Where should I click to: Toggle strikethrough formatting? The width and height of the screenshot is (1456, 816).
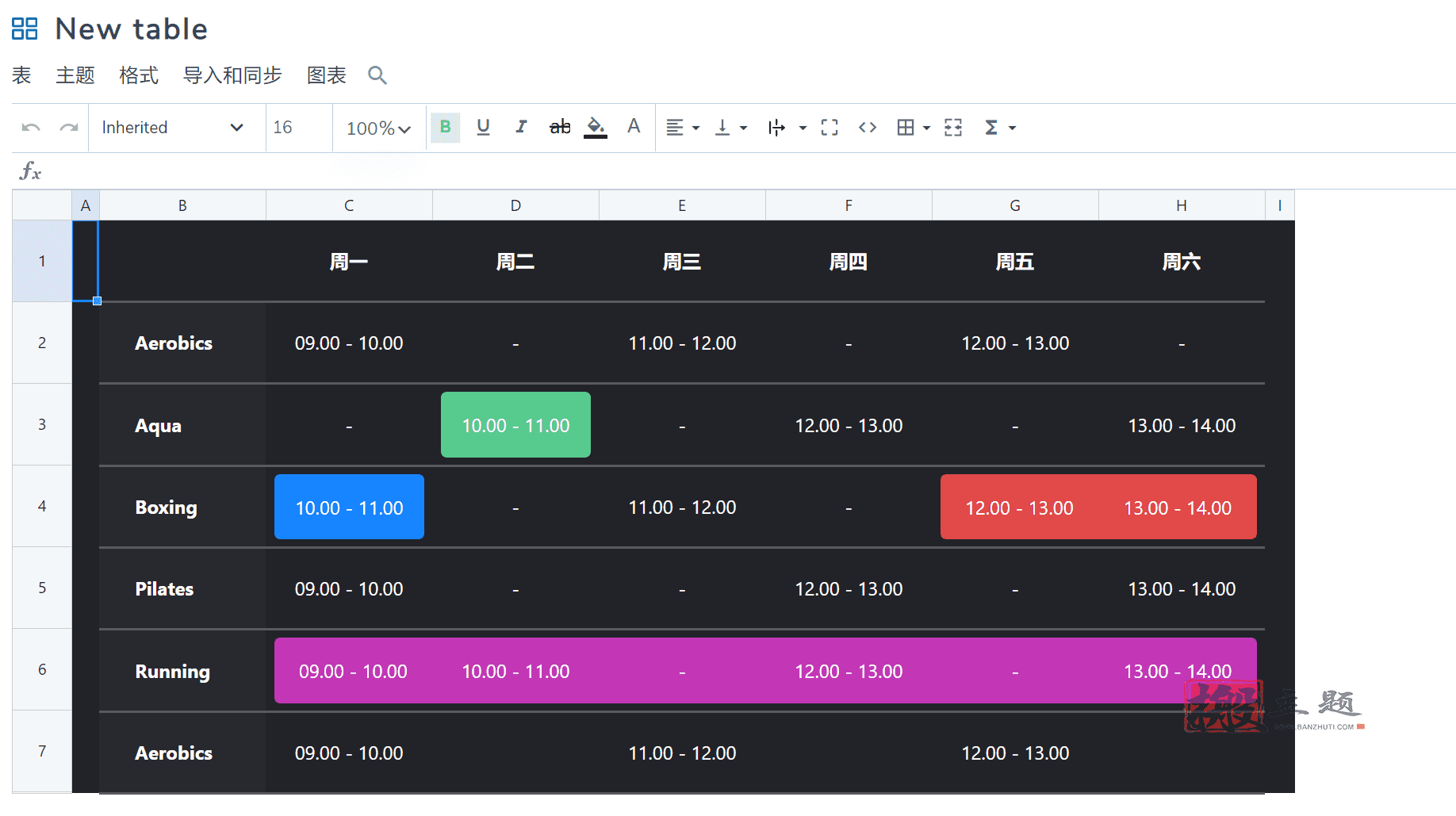click(x=560, y=127)
